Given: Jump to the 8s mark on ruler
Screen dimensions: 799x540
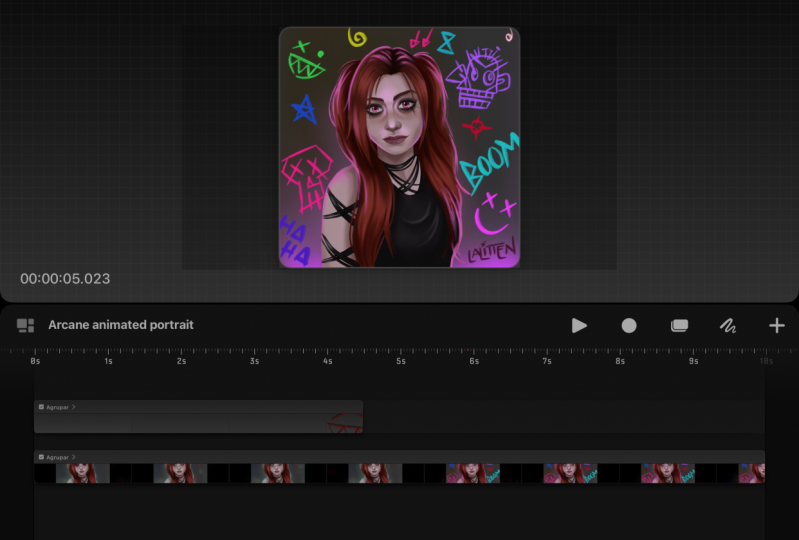Looking at the screenshot, I should (620, 361).
